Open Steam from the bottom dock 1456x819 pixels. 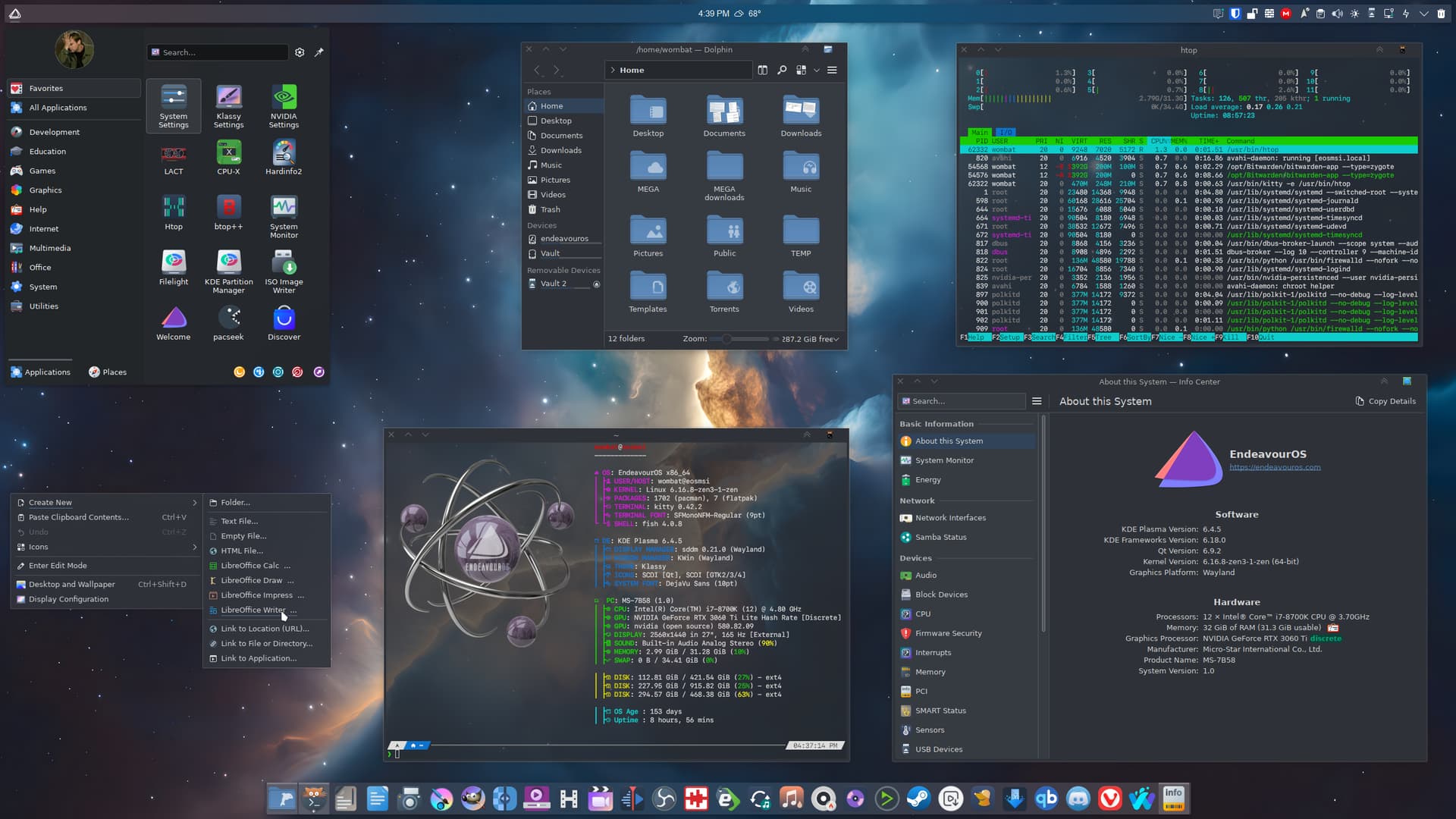click(918, 799)
